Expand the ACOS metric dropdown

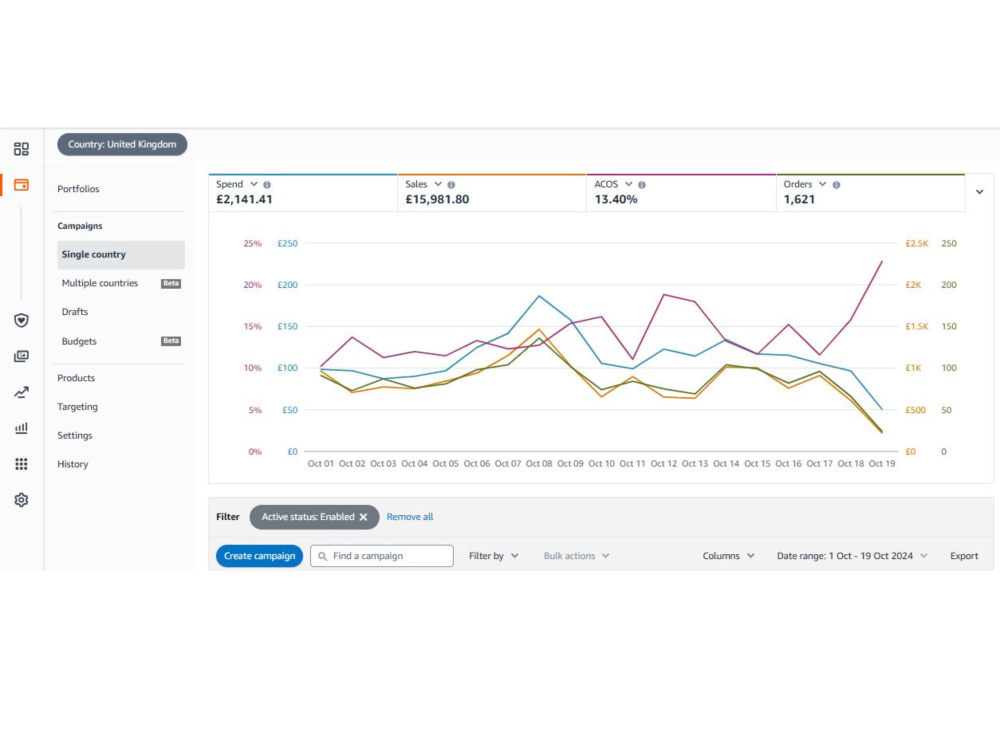coord(629,184)
